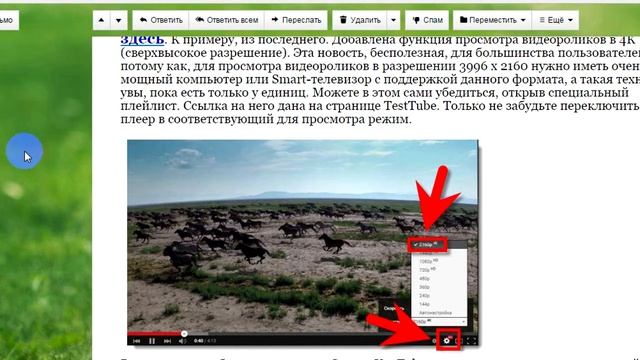Viewport: 640px width, 360px height.
Task: Click the red progress bar scrubber knob
Action: point(184,334)
